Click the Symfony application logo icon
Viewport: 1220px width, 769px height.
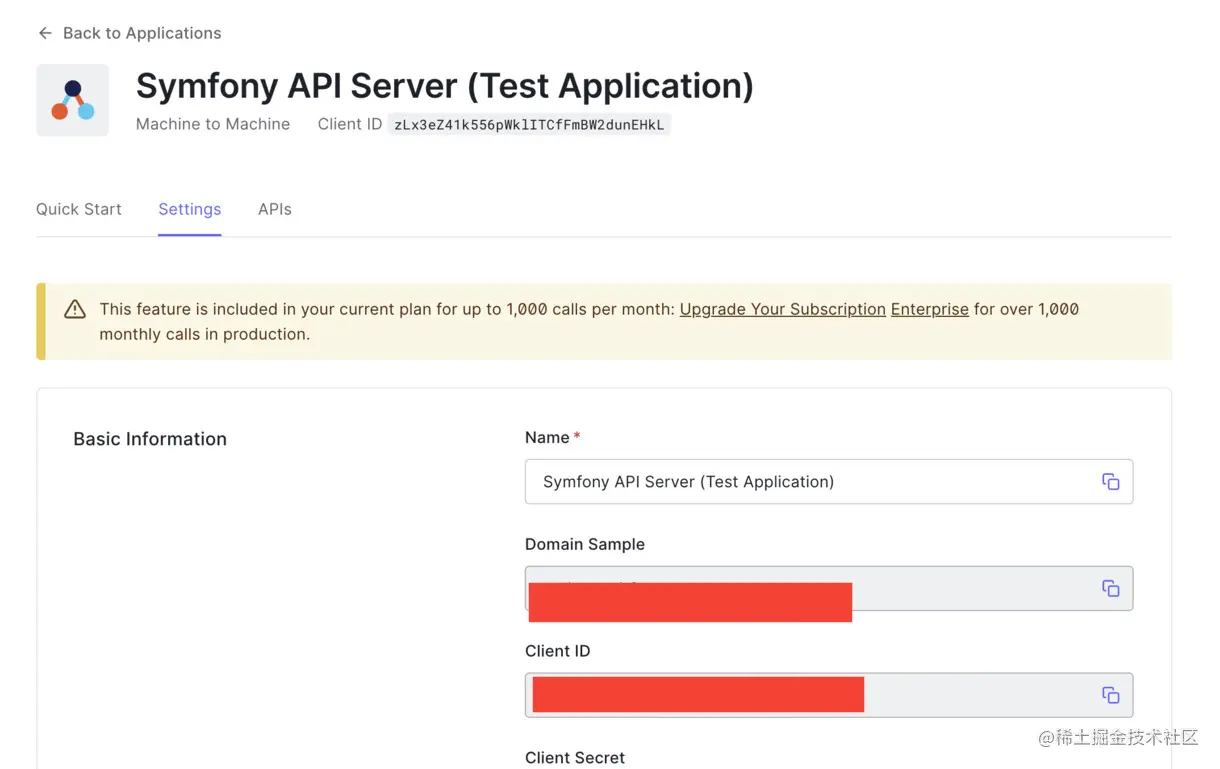click(x=72, y=100)
